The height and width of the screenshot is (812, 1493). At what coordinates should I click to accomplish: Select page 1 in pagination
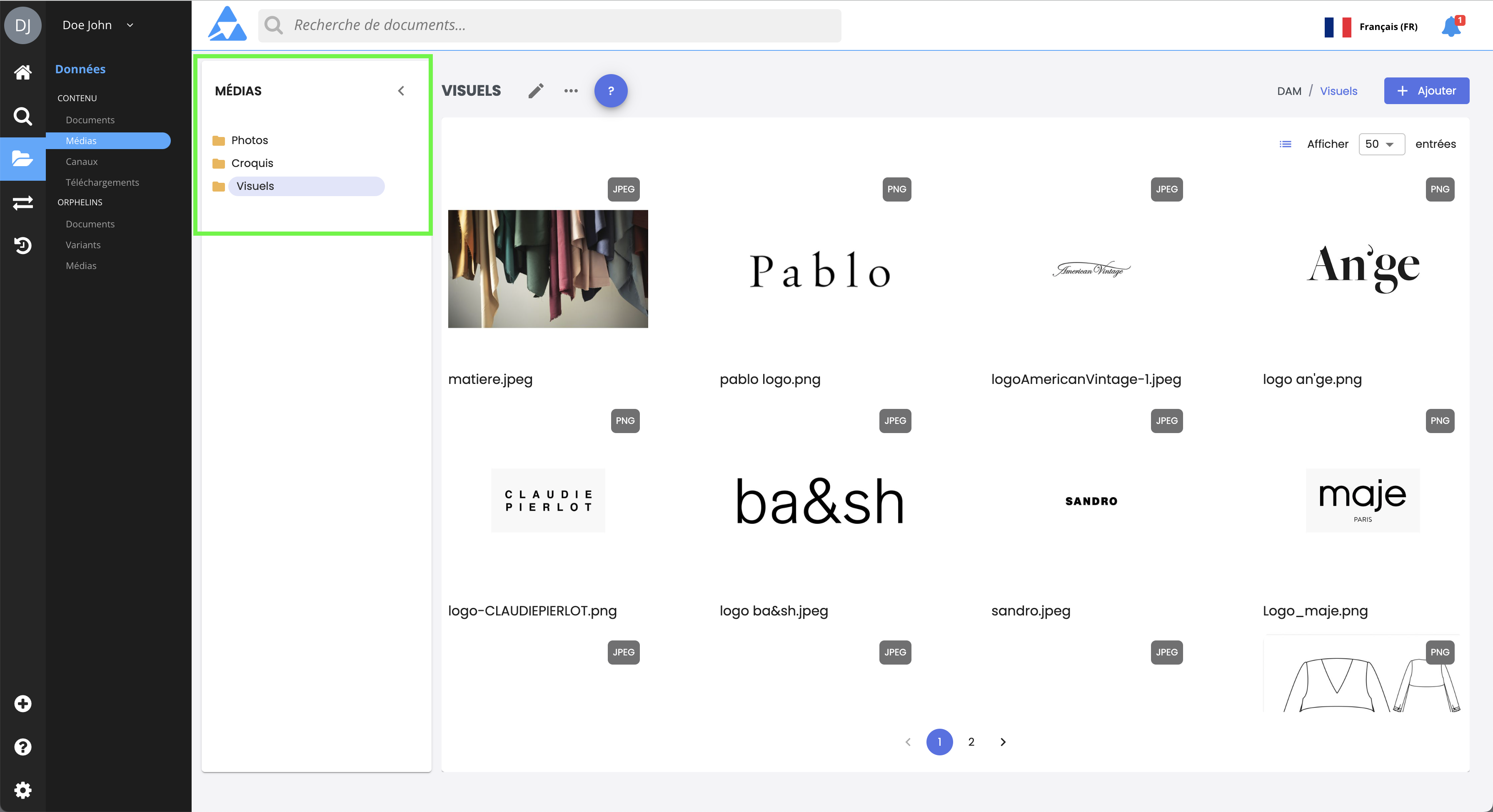(939, 742)
